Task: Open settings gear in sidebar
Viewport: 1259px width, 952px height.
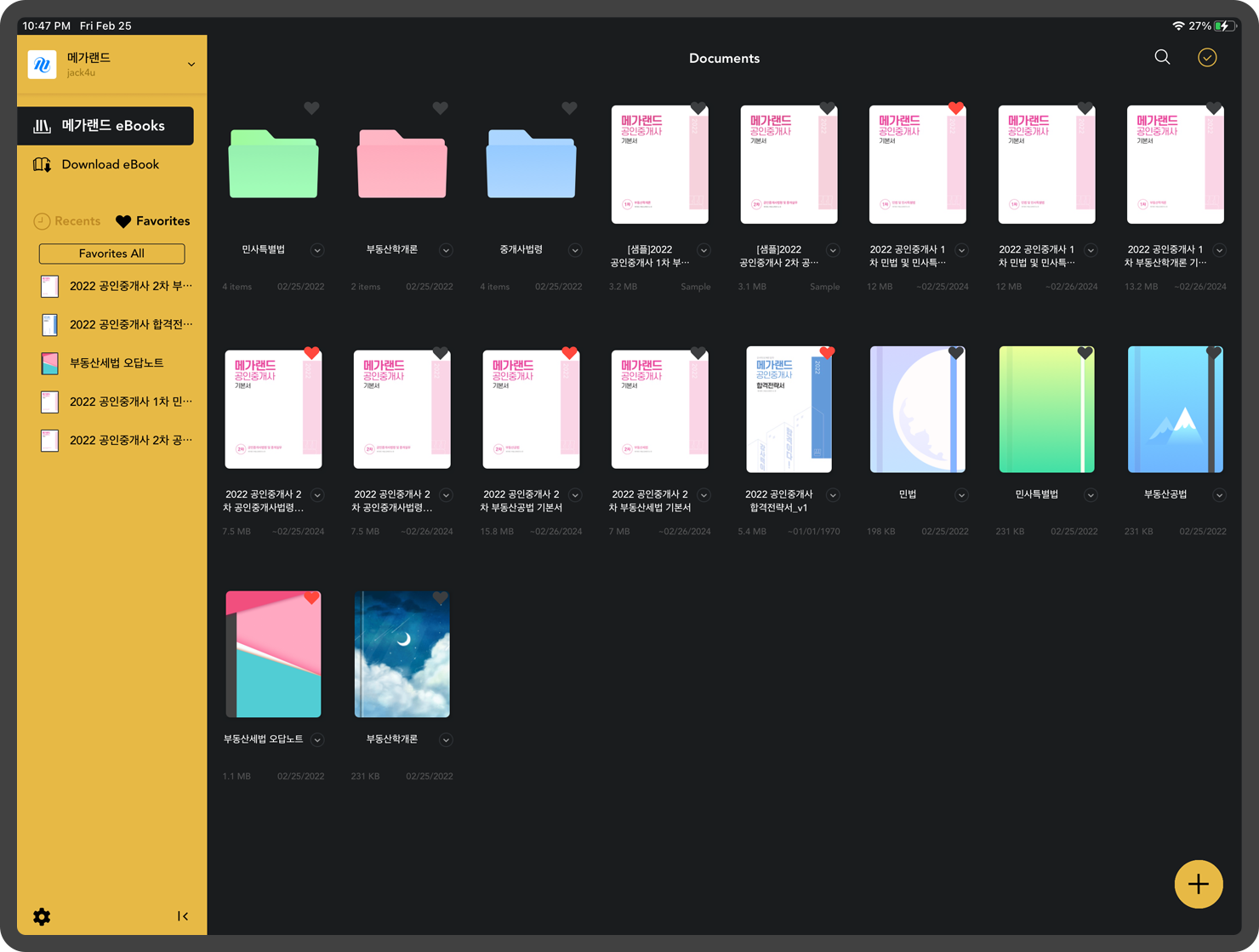Action: tap(42, 916)
